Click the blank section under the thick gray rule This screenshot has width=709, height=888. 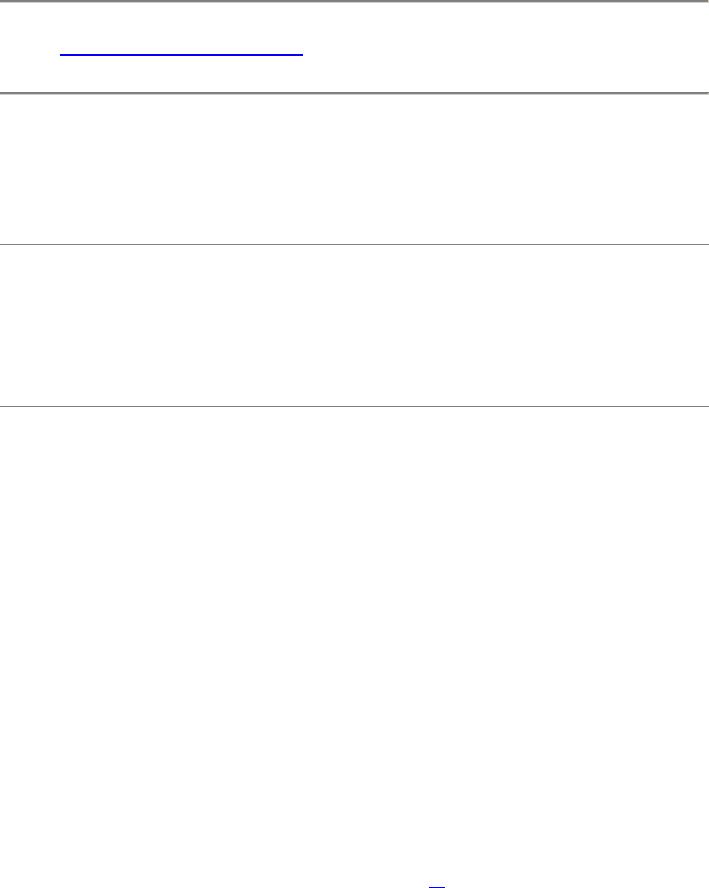[x=354, y=168]
